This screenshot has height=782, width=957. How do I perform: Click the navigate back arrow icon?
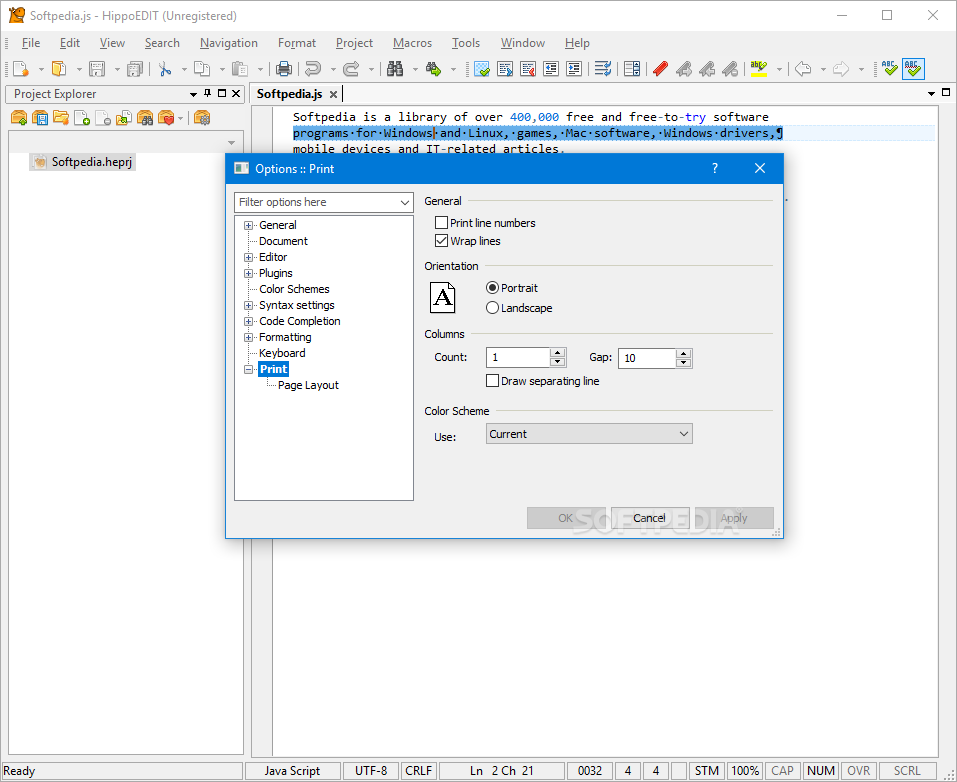(803, 69)
